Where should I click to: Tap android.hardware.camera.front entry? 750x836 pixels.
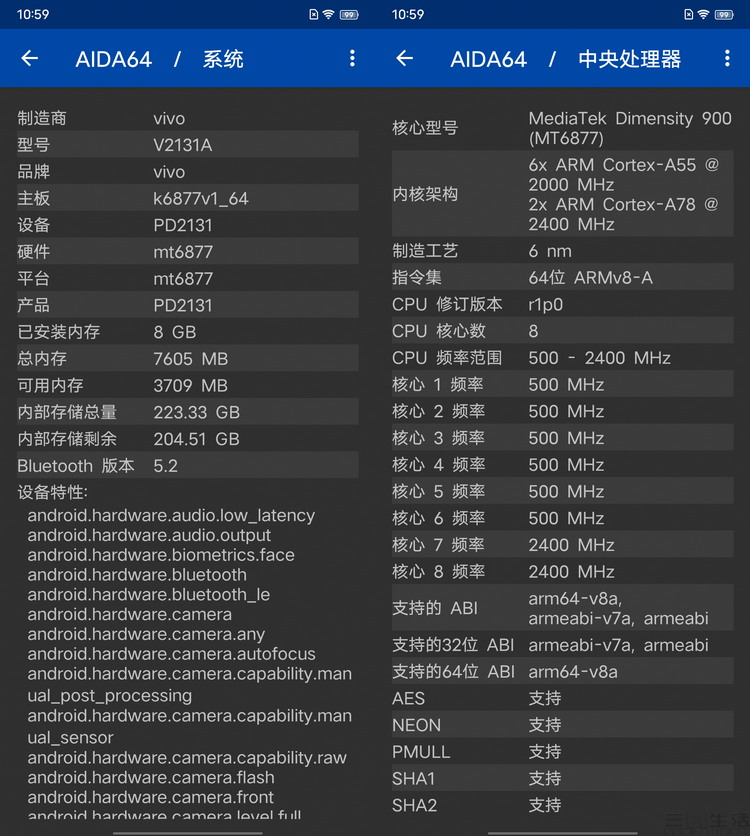point(150,797)
